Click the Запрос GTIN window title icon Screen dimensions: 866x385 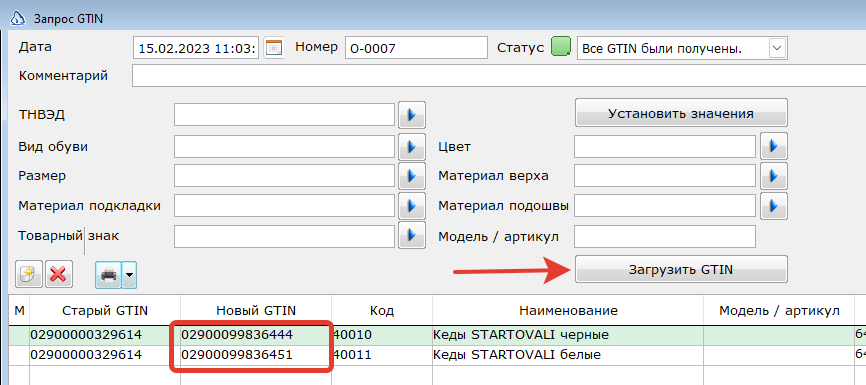tap(19, 18)
